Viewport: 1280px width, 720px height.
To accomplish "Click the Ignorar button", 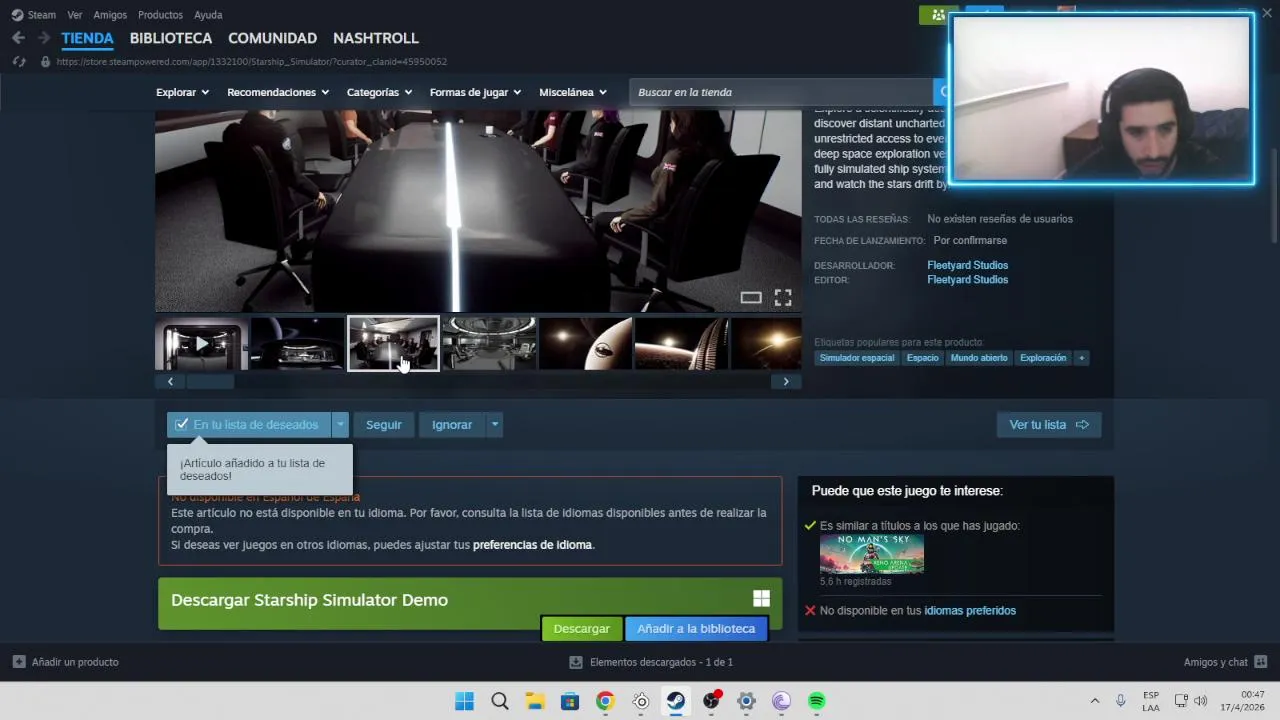I will pos(452,425).
